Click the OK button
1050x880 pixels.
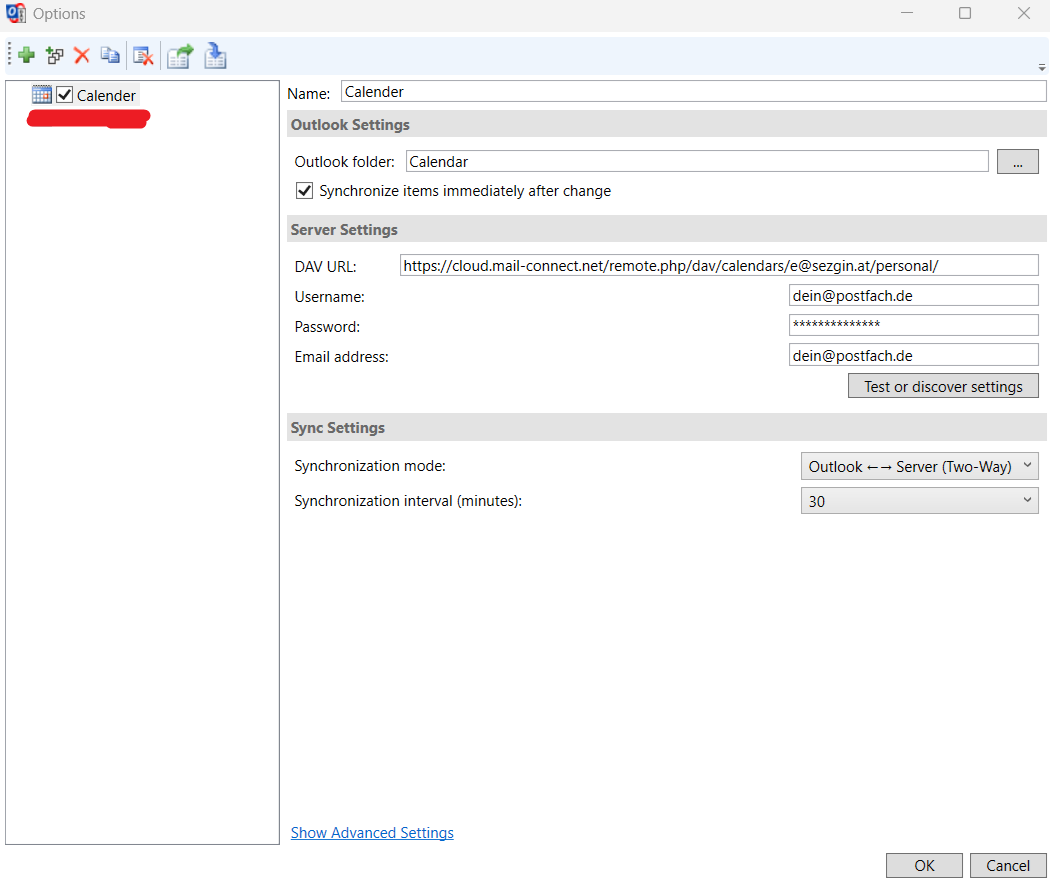point(924,866)
